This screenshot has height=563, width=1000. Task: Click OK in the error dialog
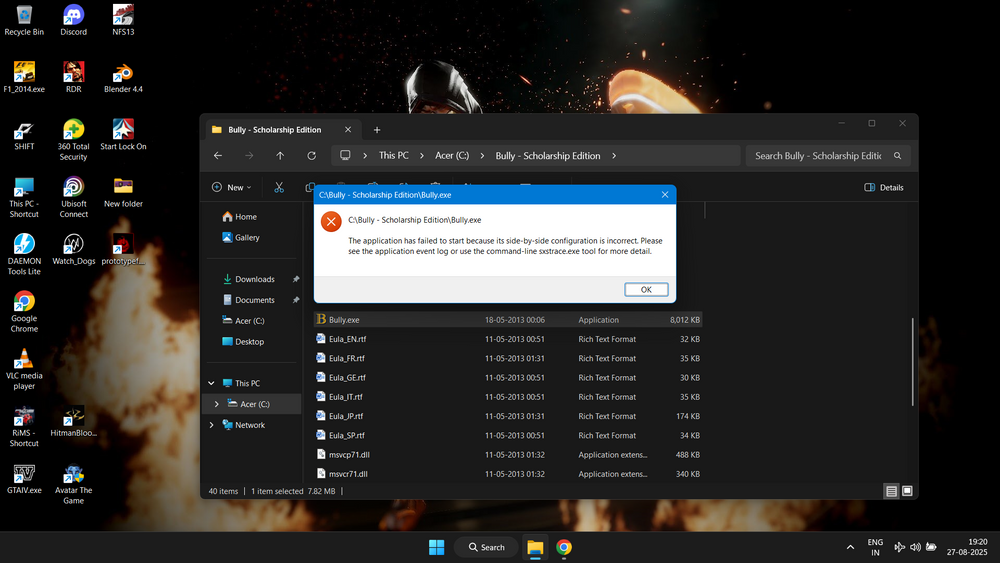pyautogui.click(x=646, y=289)
